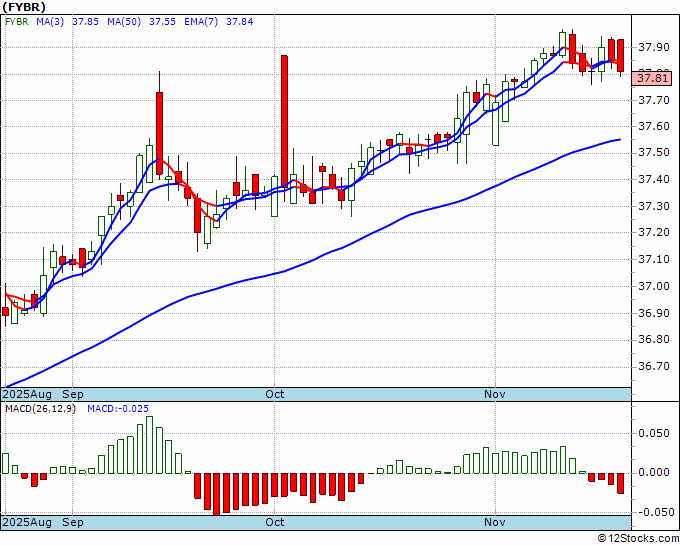Click the Nov label on MACD panel axis
Screen dimensions: 680x546
495,522
